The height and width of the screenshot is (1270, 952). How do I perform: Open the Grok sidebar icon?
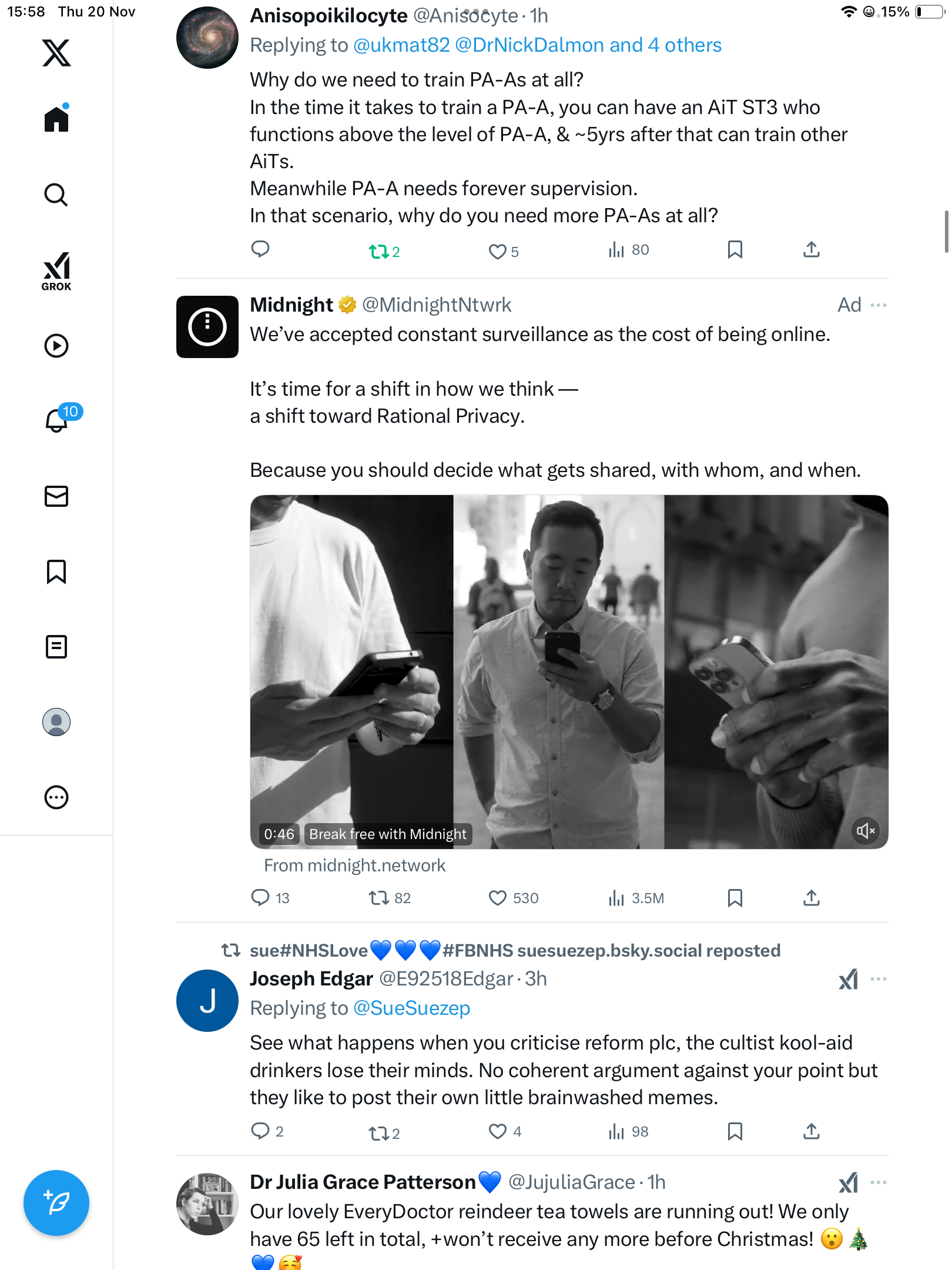pos(56,272)
